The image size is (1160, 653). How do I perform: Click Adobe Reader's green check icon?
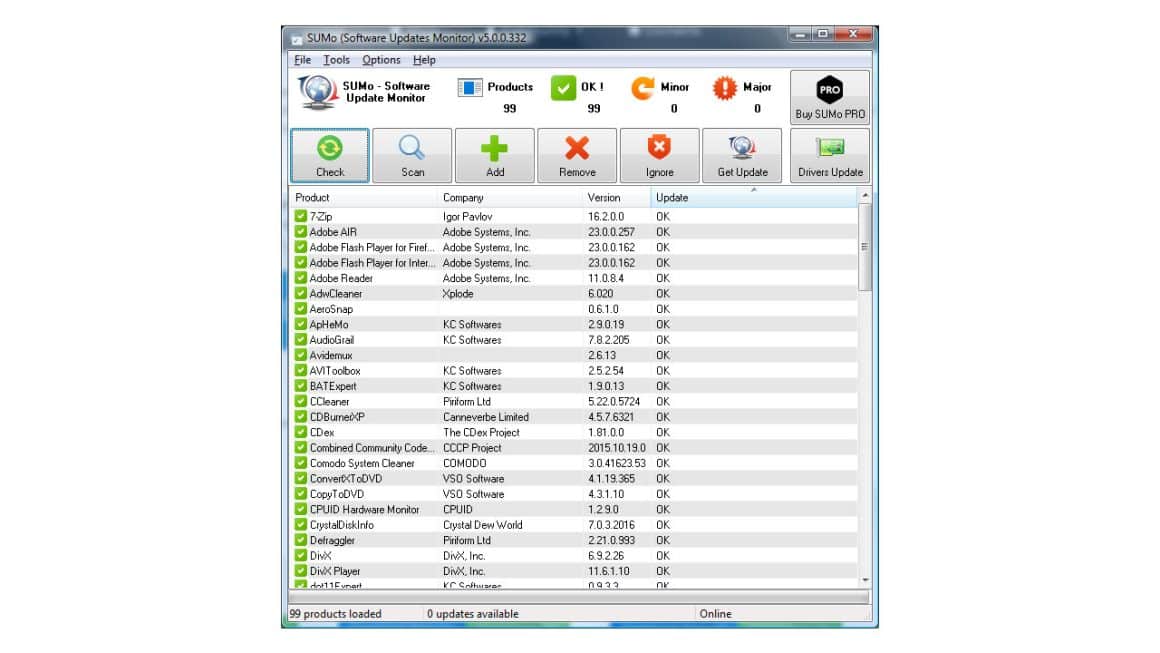(x=300, y=278)
